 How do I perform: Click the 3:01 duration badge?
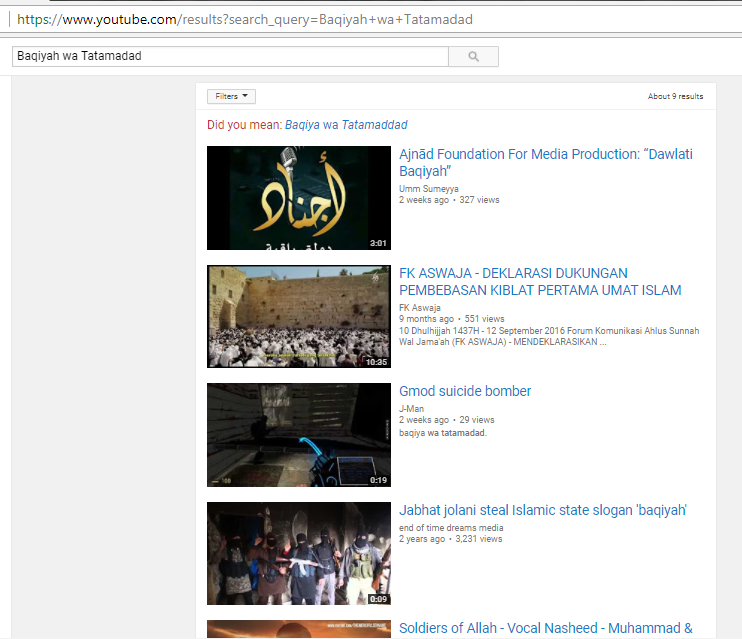pos(378,243)
